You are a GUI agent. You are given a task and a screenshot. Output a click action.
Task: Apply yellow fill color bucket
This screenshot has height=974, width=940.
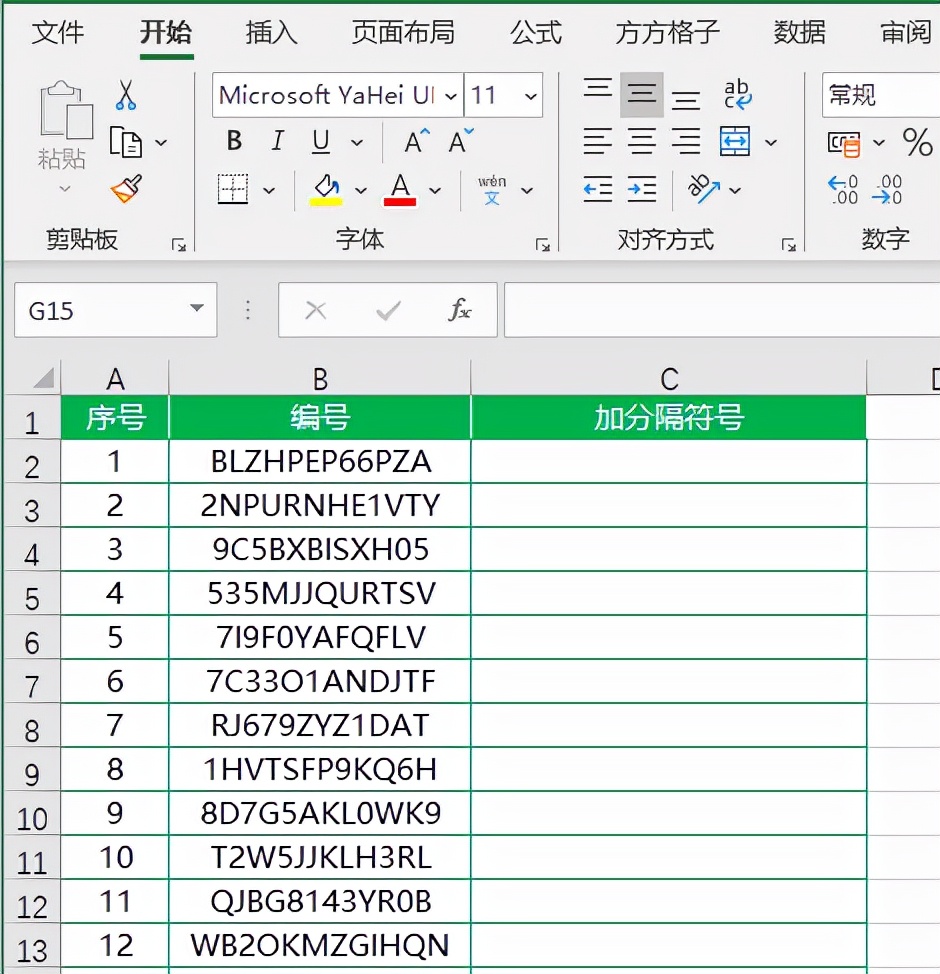click(326, 190)
